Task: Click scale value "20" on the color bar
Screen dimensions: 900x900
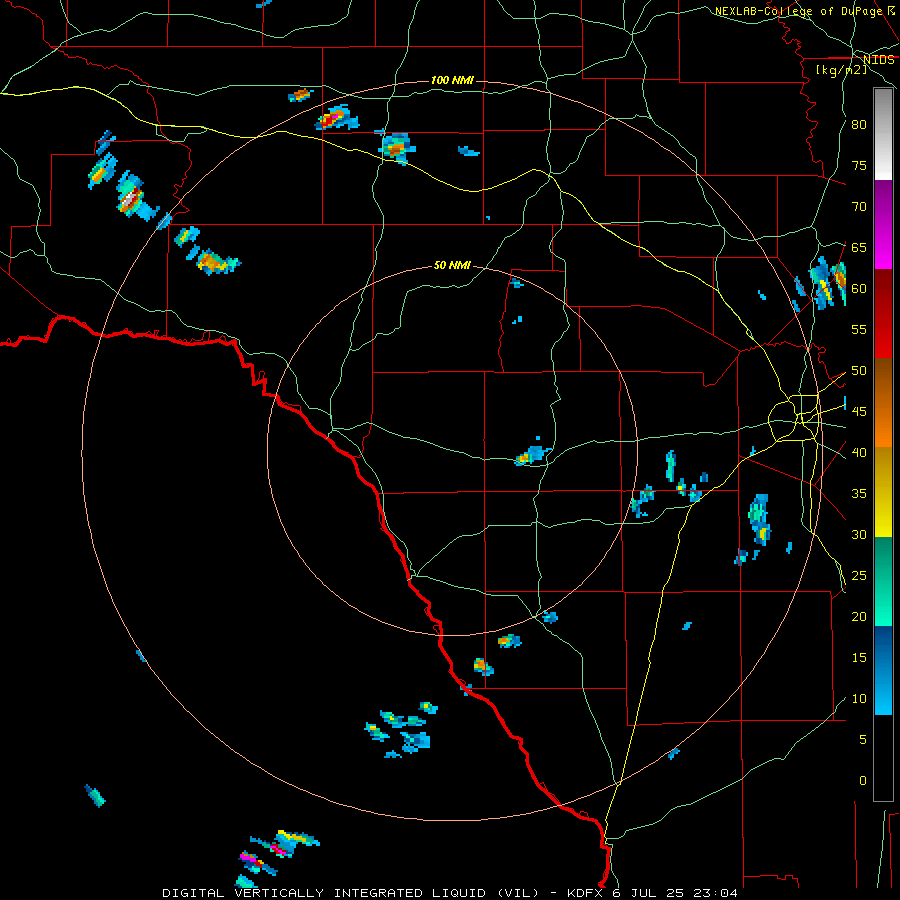Action: coord(859,616)
